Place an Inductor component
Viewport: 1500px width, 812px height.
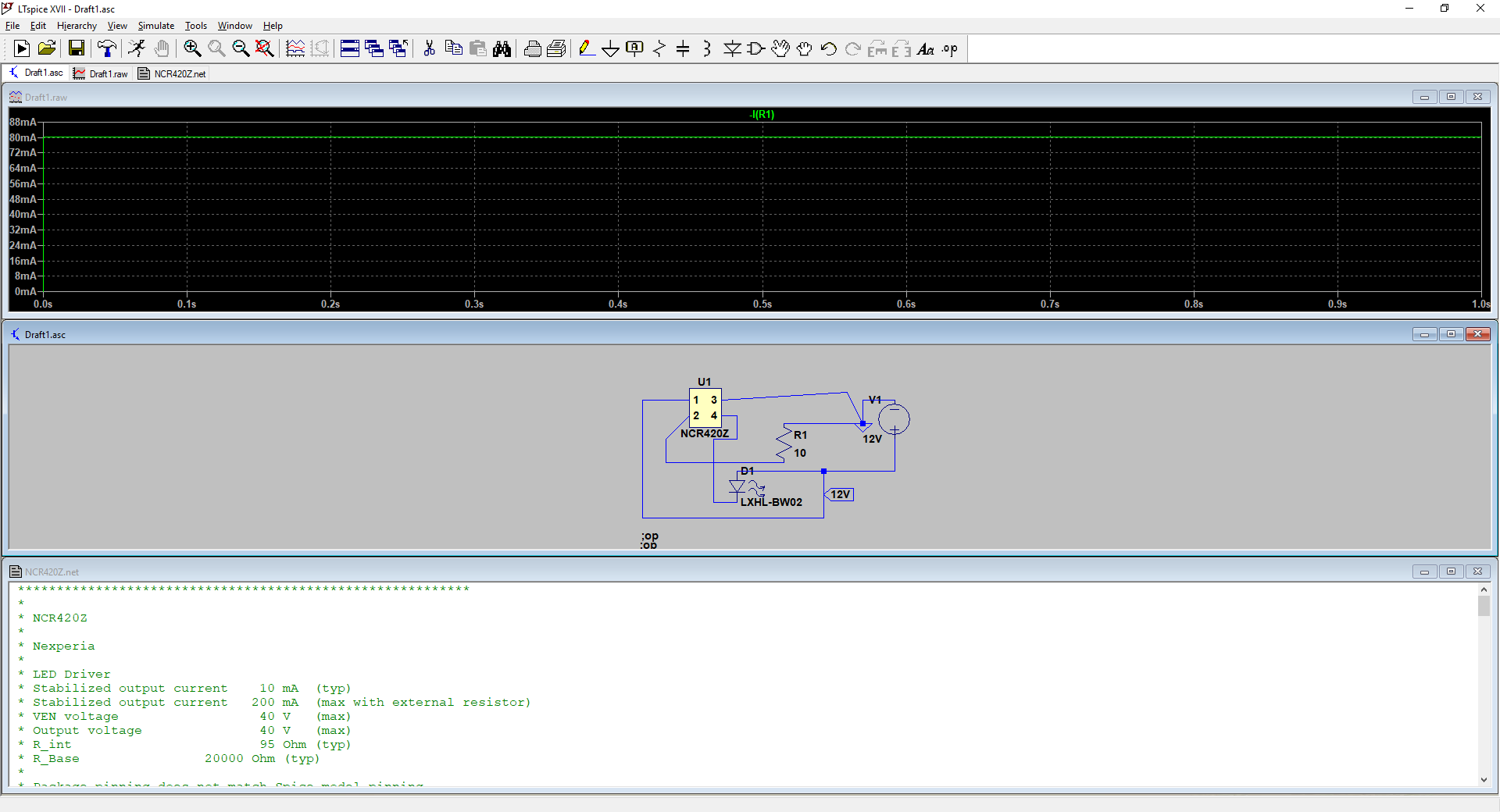[x=707, y=49]
